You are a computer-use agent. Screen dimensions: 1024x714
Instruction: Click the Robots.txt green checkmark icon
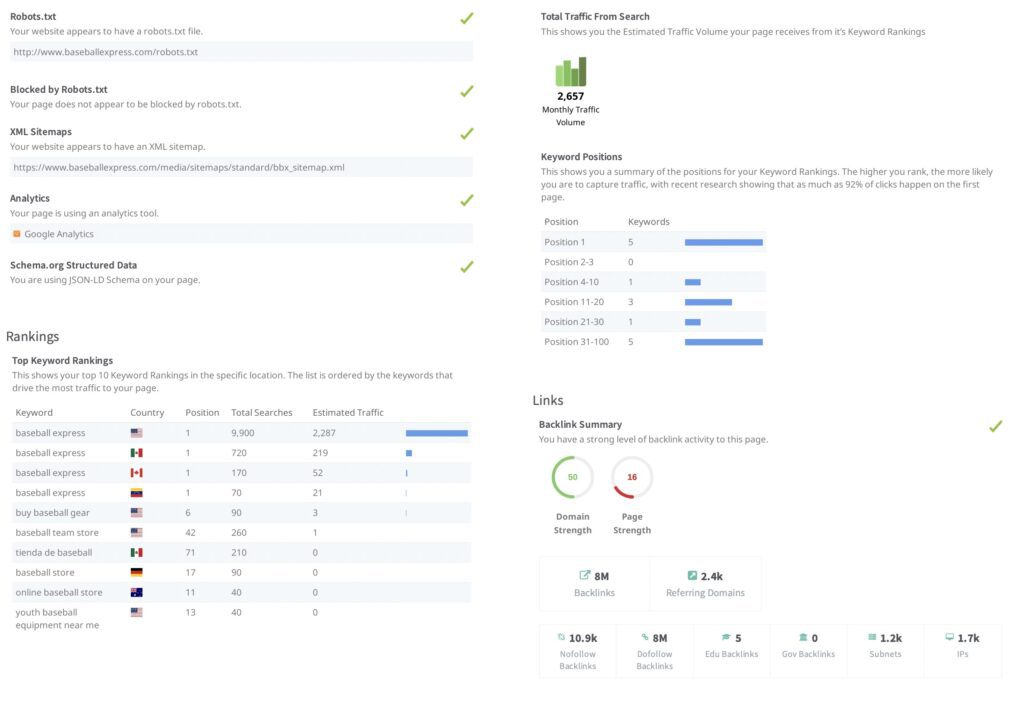[x=466, y=18]
